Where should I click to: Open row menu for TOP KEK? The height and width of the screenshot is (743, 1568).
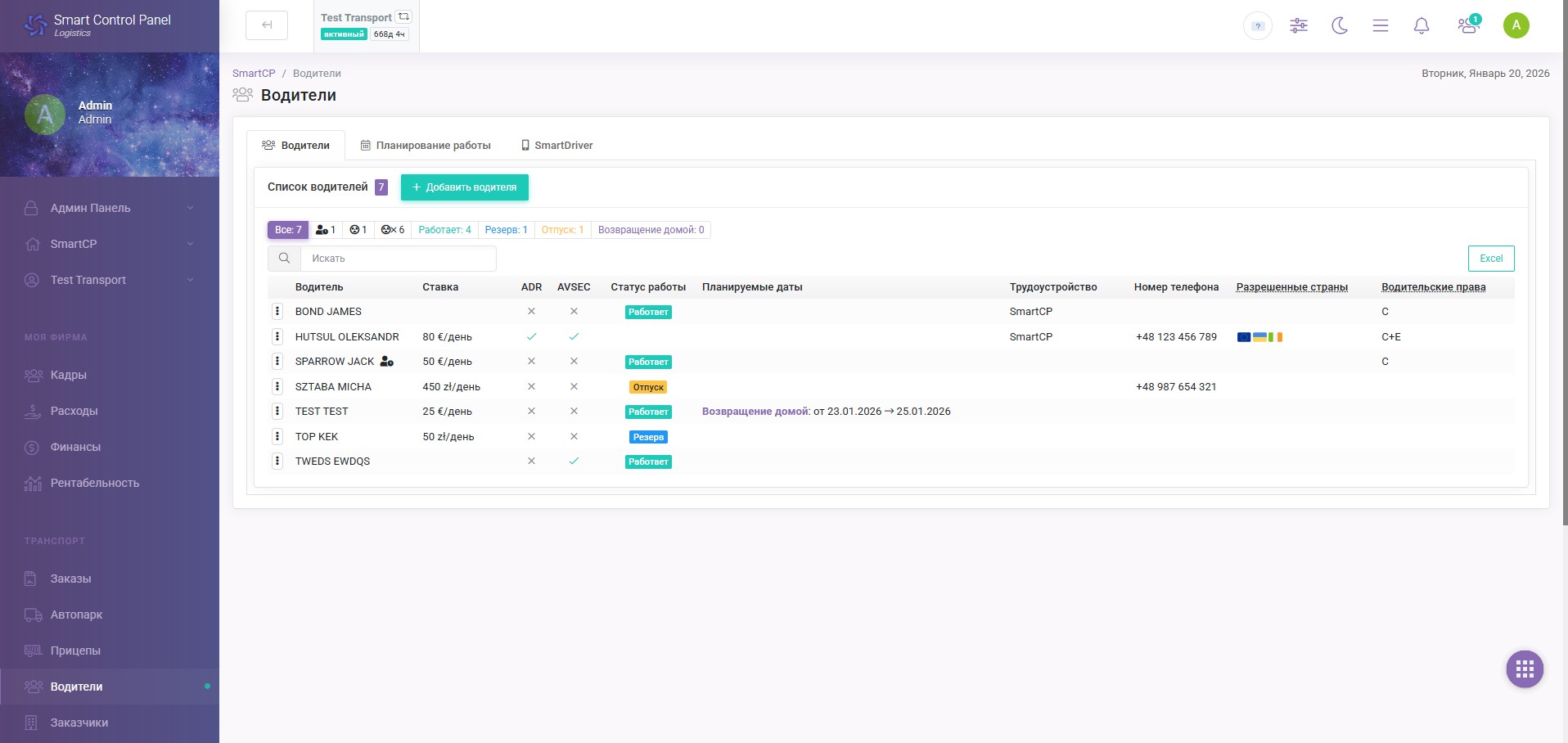pos(277,436)
